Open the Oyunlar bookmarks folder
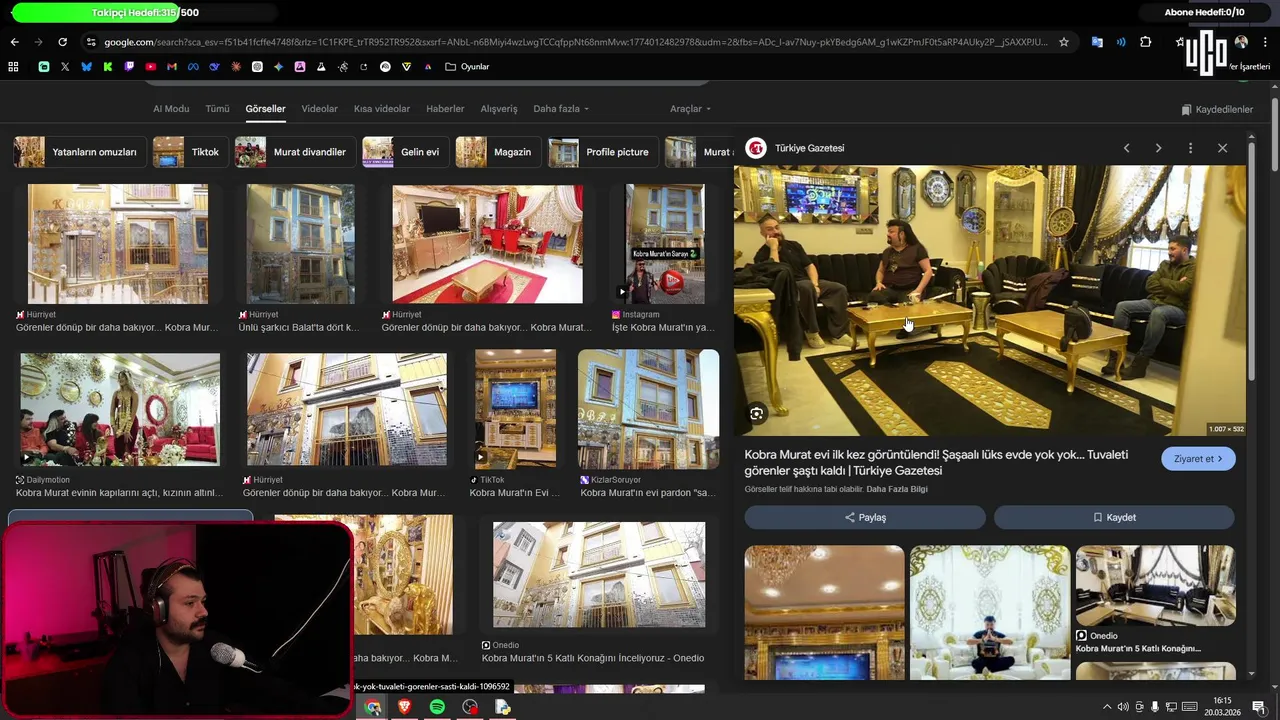This screenshot has width=1280, height=720. click(467, 67)
